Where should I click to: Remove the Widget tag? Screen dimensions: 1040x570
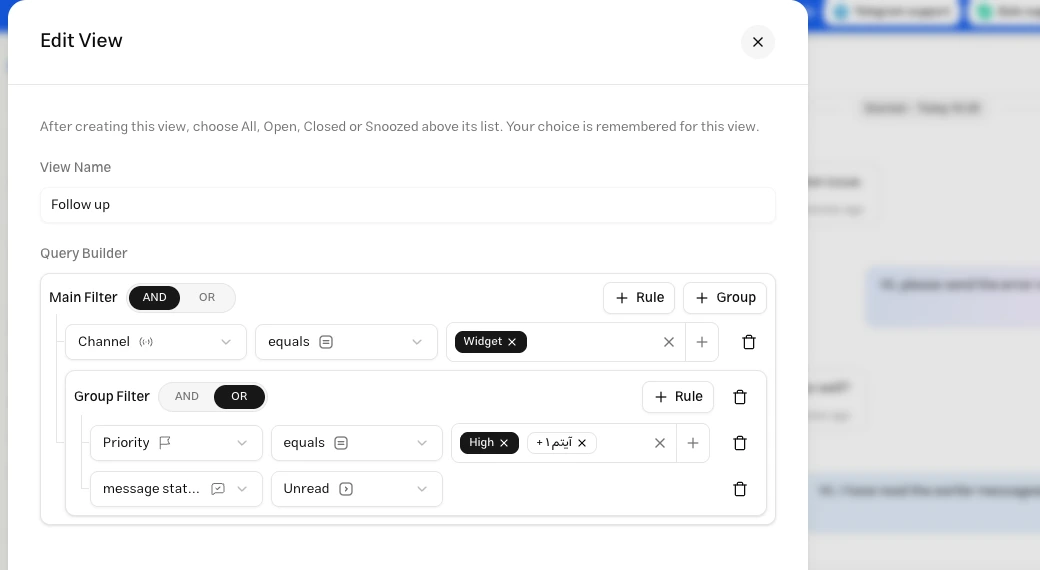click(512, 342)
